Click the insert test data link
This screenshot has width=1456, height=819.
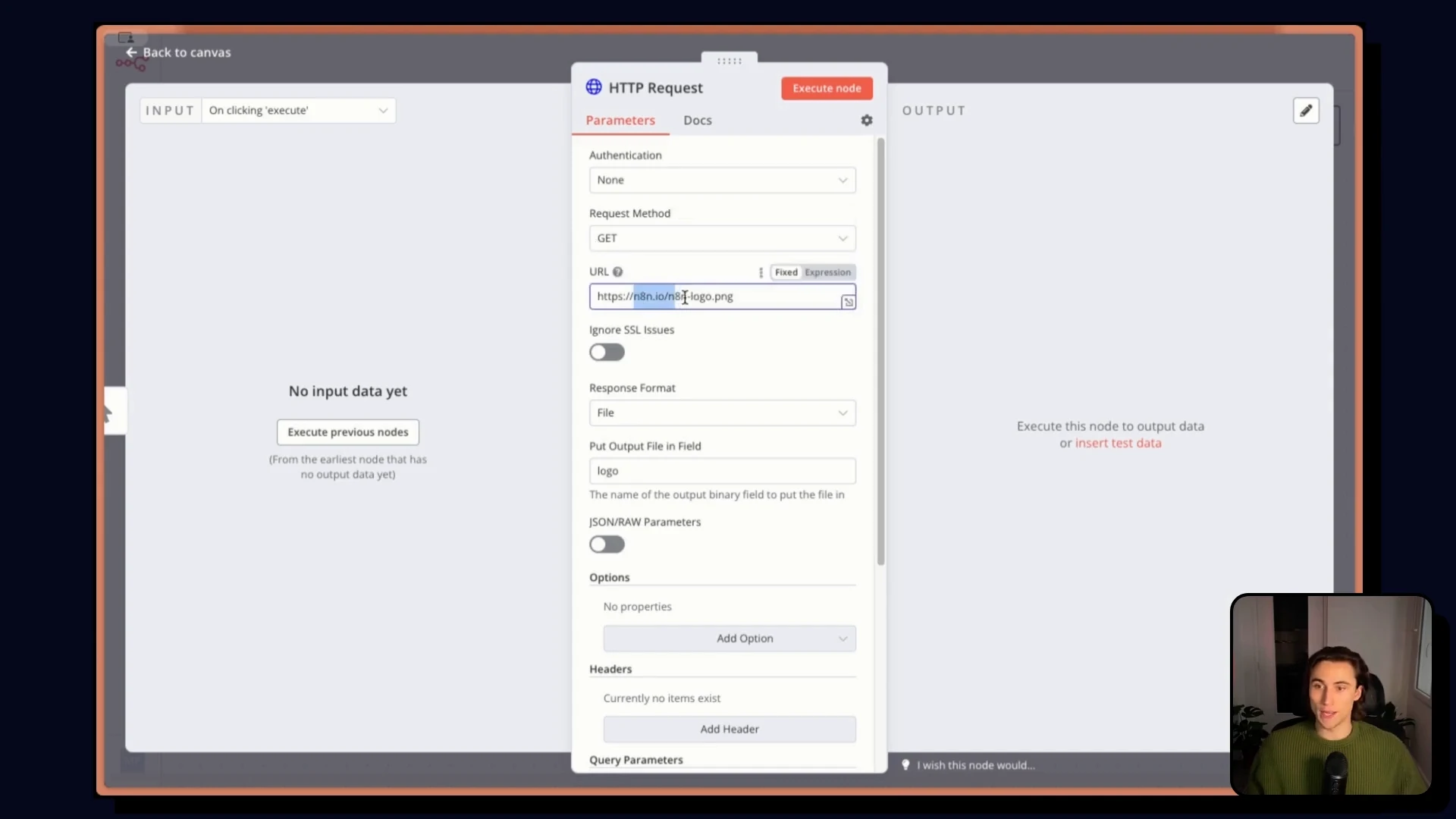1118,444
